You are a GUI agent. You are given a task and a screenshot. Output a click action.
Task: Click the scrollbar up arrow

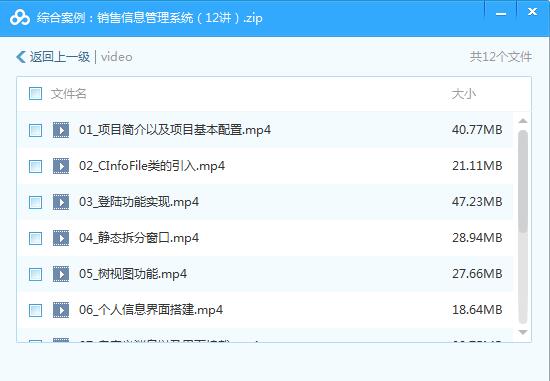pos(523,121)
